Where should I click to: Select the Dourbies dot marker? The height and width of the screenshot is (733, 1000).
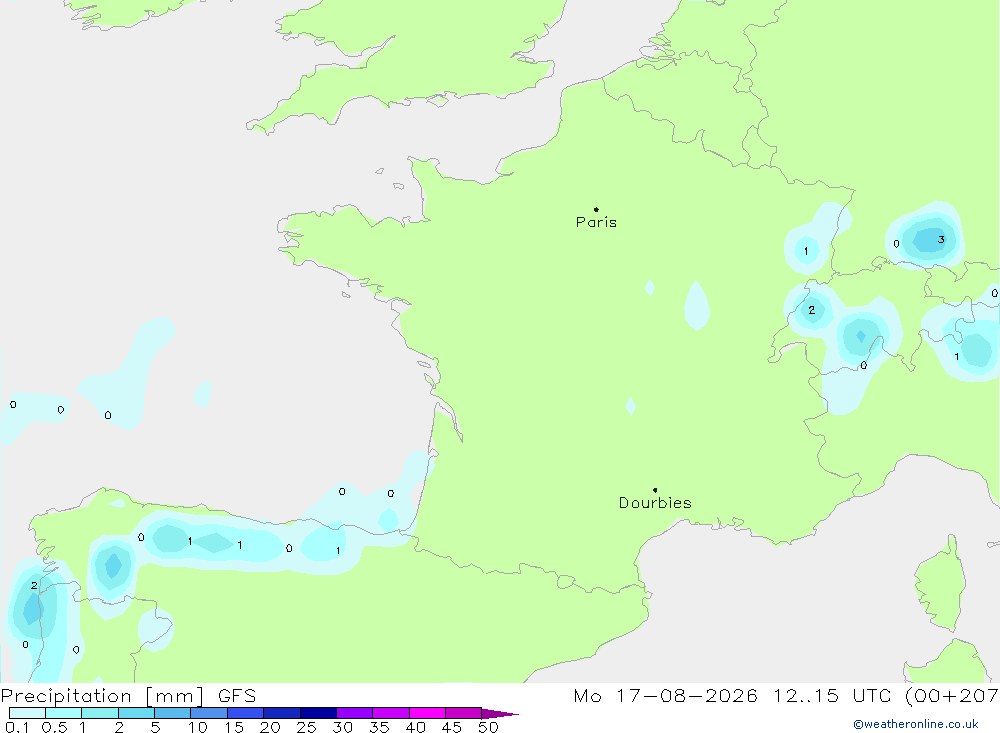click(655, 490)
